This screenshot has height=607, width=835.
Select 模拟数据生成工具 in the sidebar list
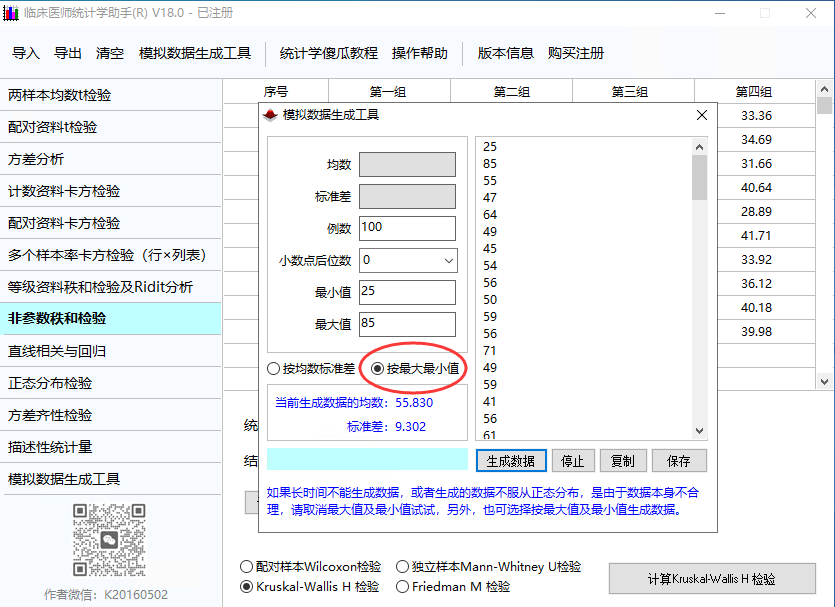111,479
